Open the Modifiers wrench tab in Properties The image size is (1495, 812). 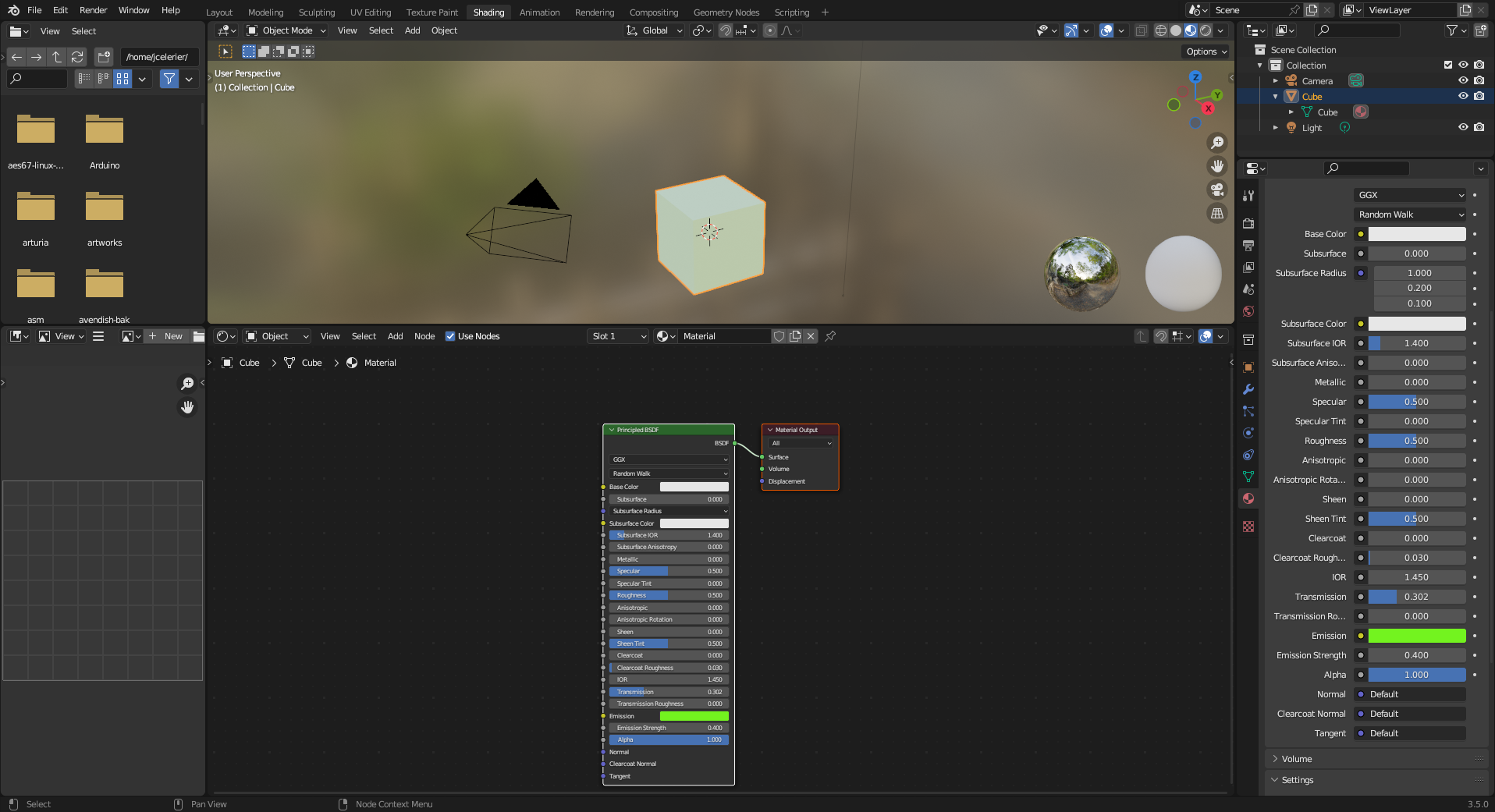click(1248, 389)
